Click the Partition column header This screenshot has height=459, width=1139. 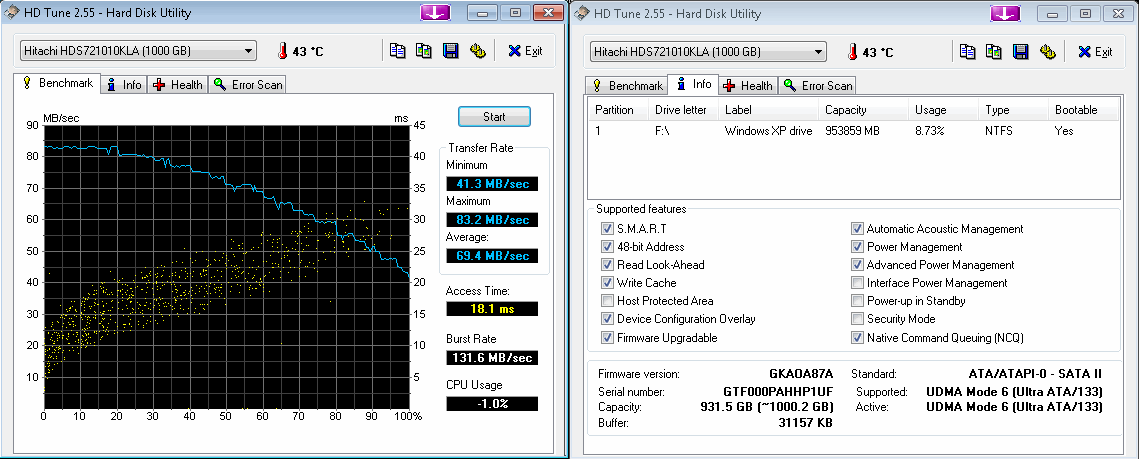click(x=619, y=110)
